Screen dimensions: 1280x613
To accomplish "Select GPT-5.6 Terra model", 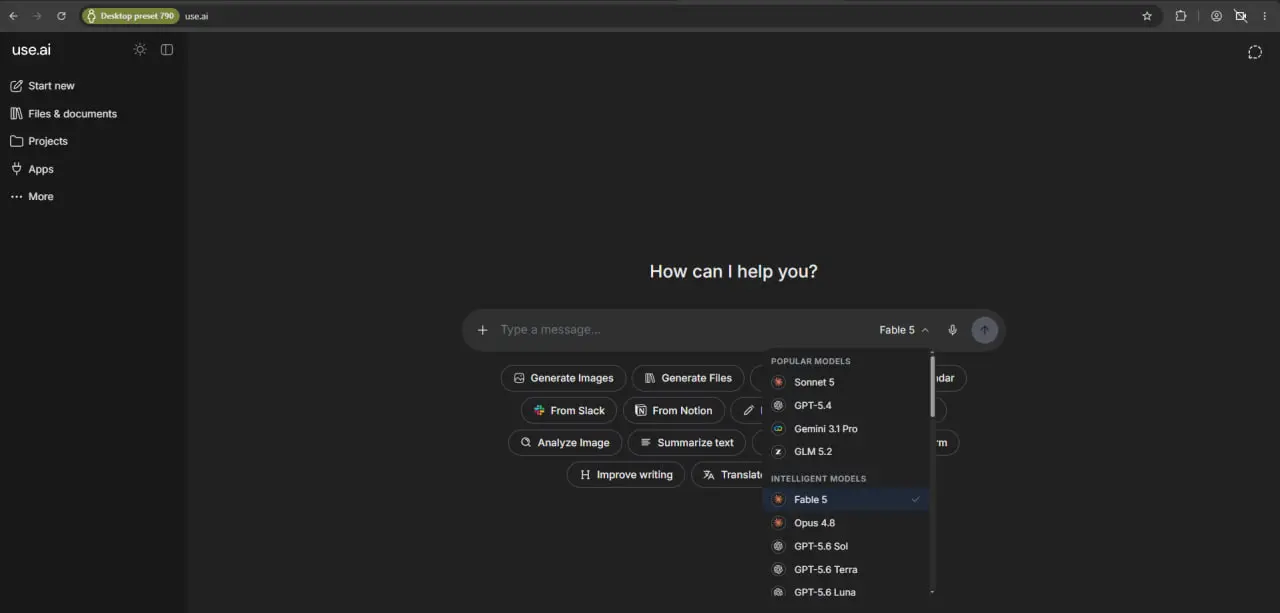I will (846, 569).
